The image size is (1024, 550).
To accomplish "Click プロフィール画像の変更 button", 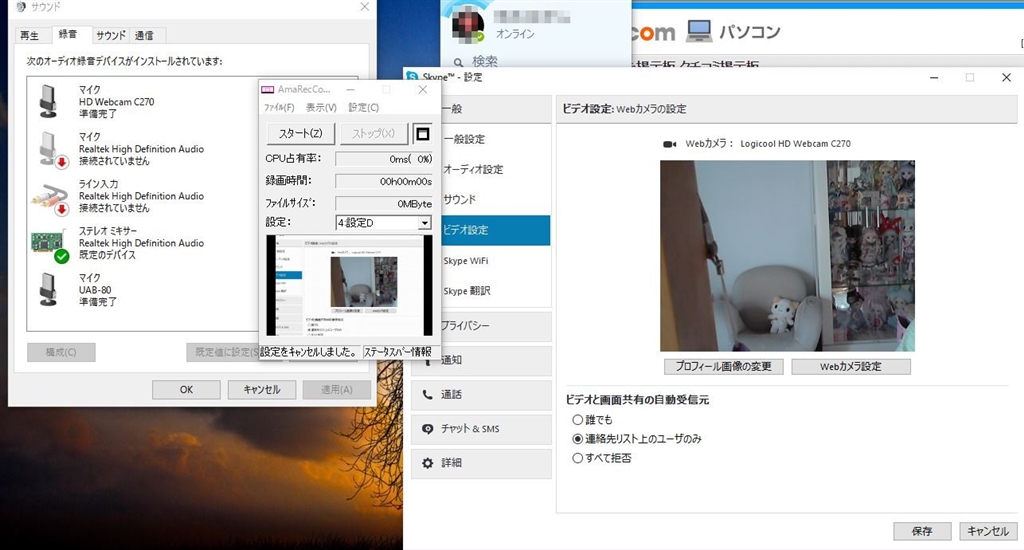I will [x=724, y=367].
